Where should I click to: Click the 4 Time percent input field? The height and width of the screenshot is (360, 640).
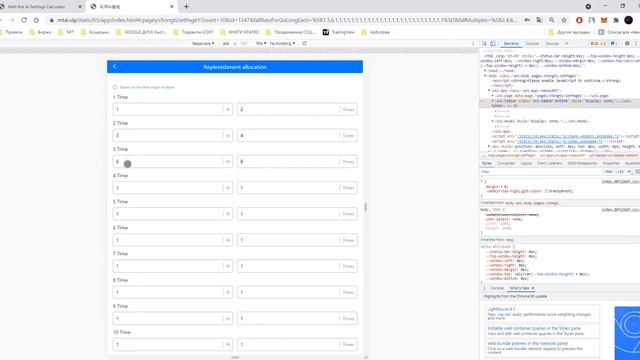click(x=172, y=188)
